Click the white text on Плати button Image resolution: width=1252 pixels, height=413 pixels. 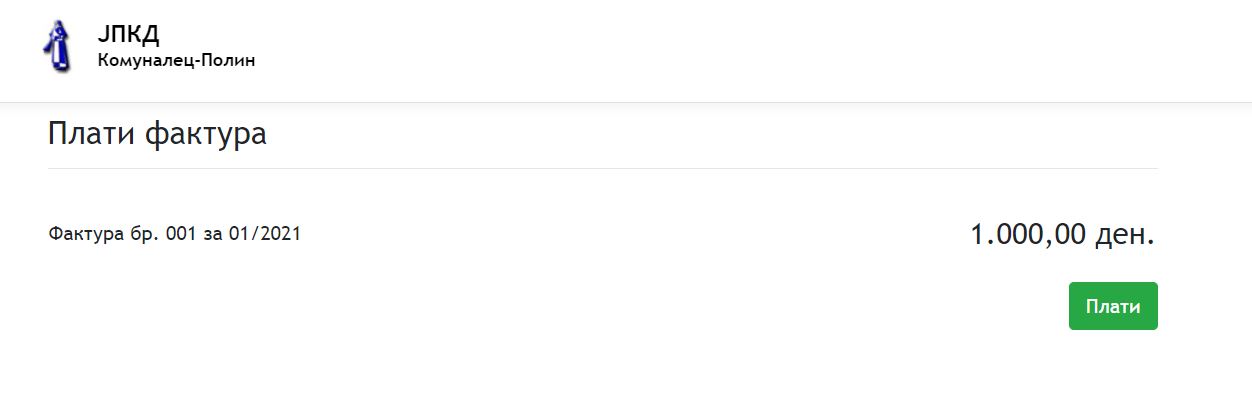pos(1113,307)
